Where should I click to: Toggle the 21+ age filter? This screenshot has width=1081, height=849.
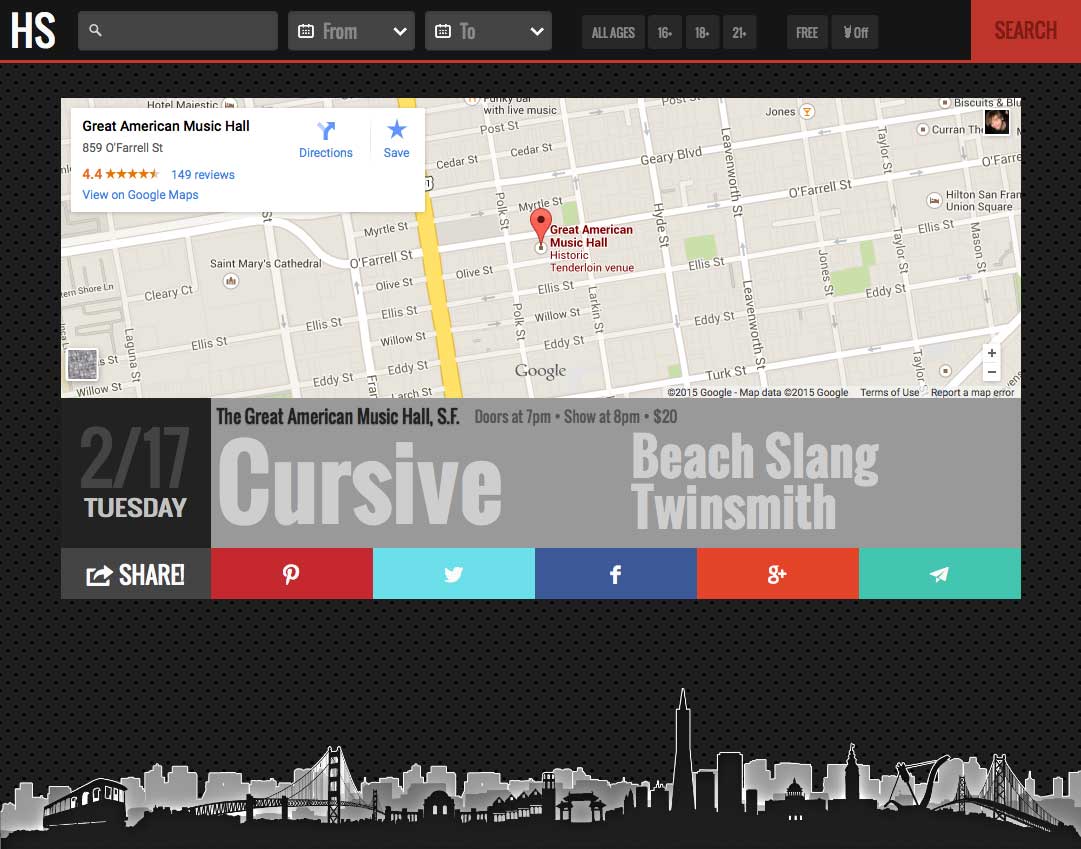point(739,32)
